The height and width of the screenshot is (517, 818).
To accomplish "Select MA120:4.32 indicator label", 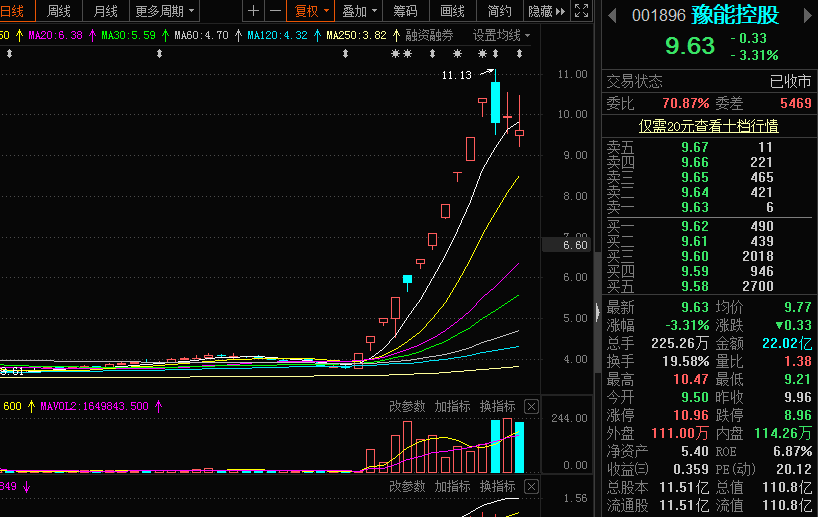I will point(277,35).
